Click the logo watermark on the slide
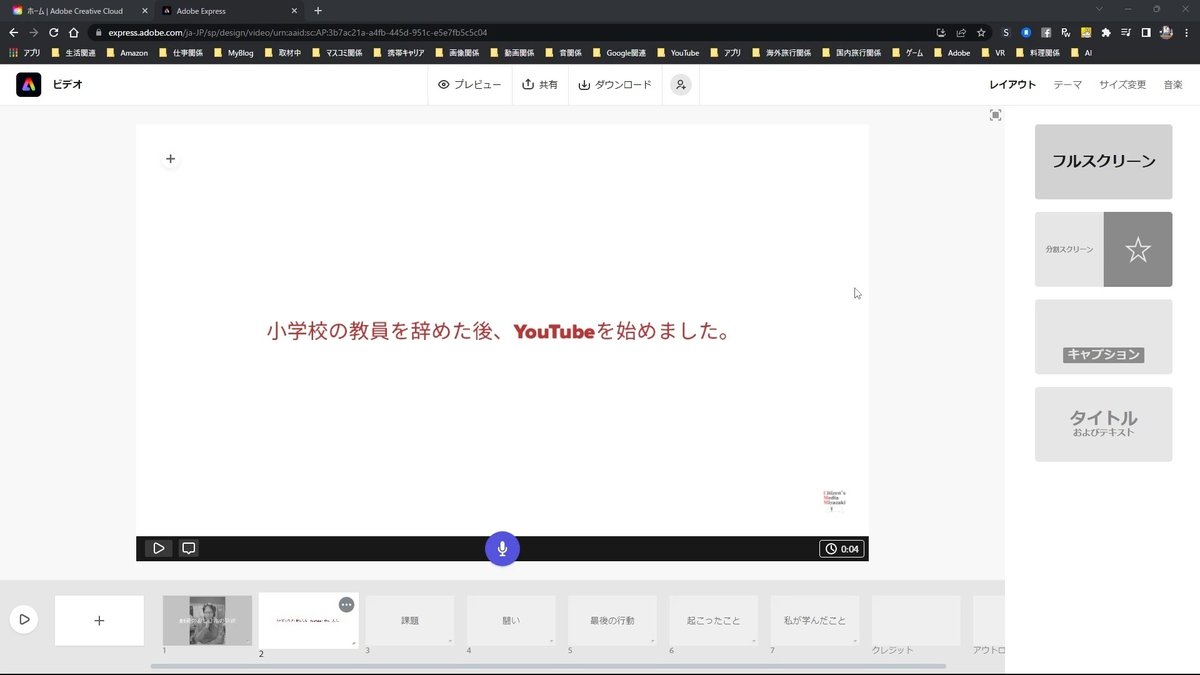This screenshot has height=675, width=1200. coord(834,501)
